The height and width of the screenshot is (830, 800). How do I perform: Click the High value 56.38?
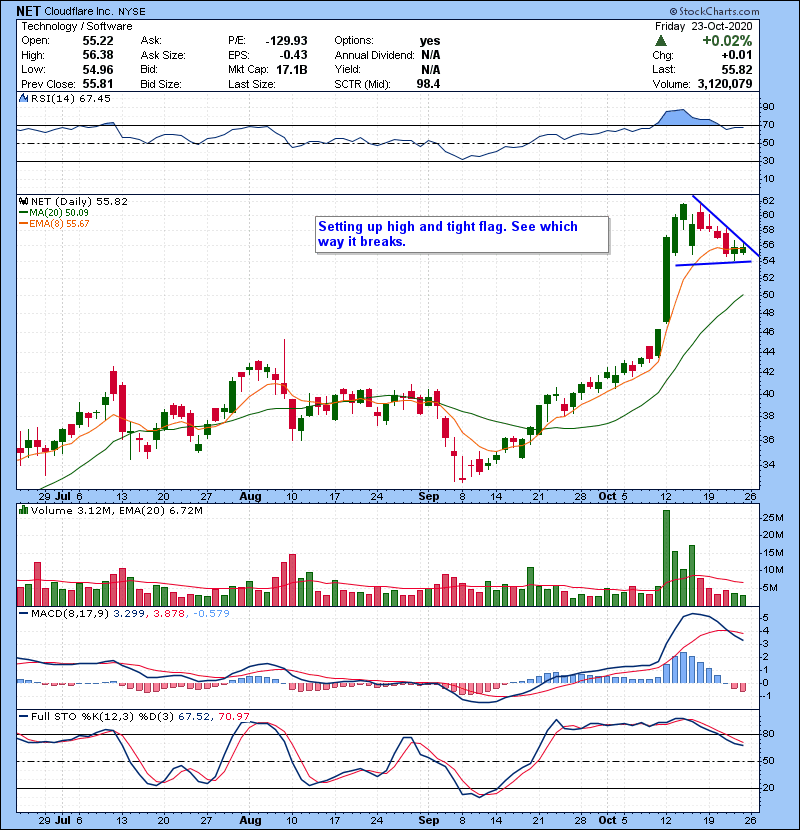pyautogui.click(x=98, y=55)
